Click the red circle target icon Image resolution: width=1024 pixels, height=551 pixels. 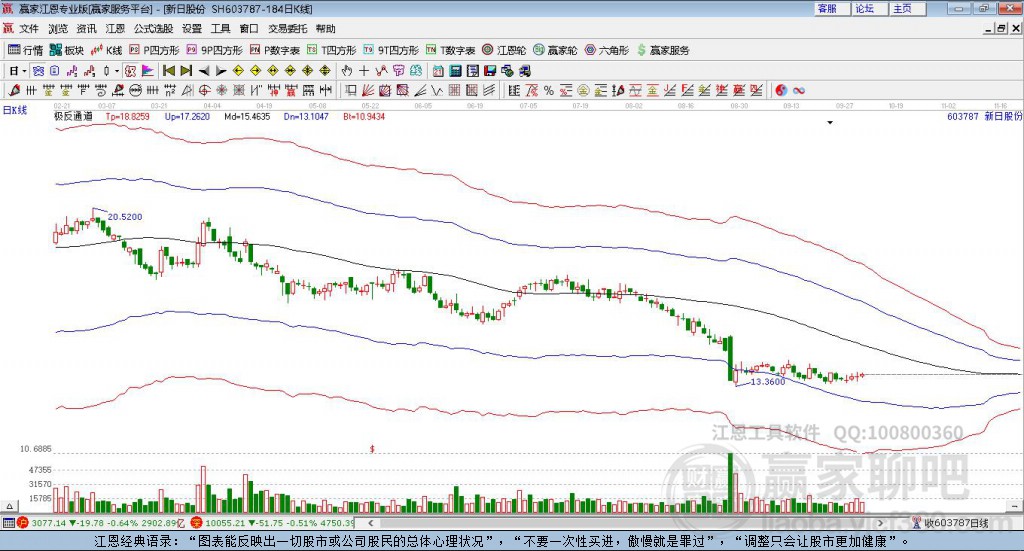click(204, 91)
